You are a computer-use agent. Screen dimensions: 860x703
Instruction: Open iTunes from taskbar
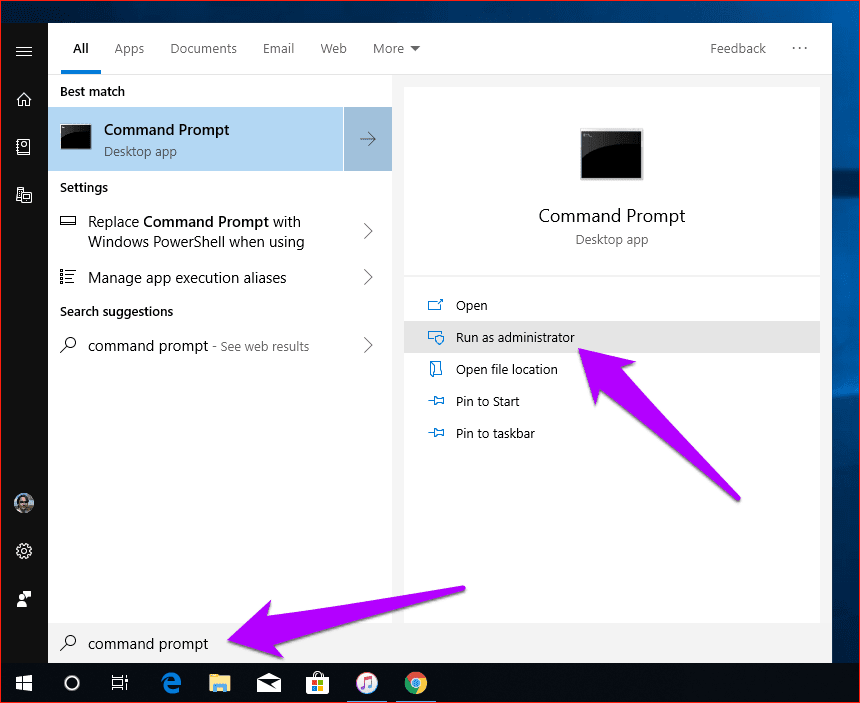tap(367, 683)
